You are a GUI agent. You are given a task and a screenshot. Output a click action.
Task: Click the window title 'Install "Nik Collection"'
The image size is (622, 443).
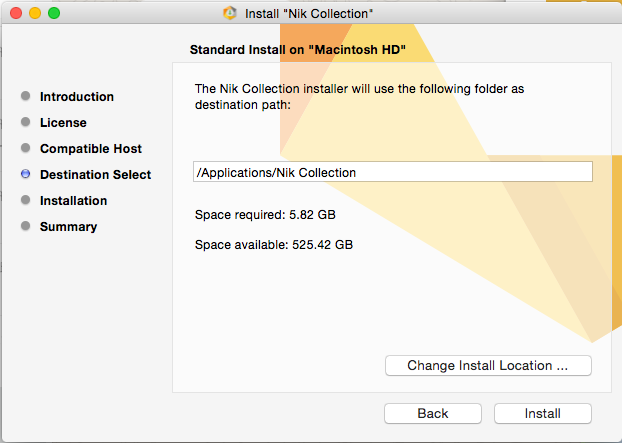pos(309,13)
